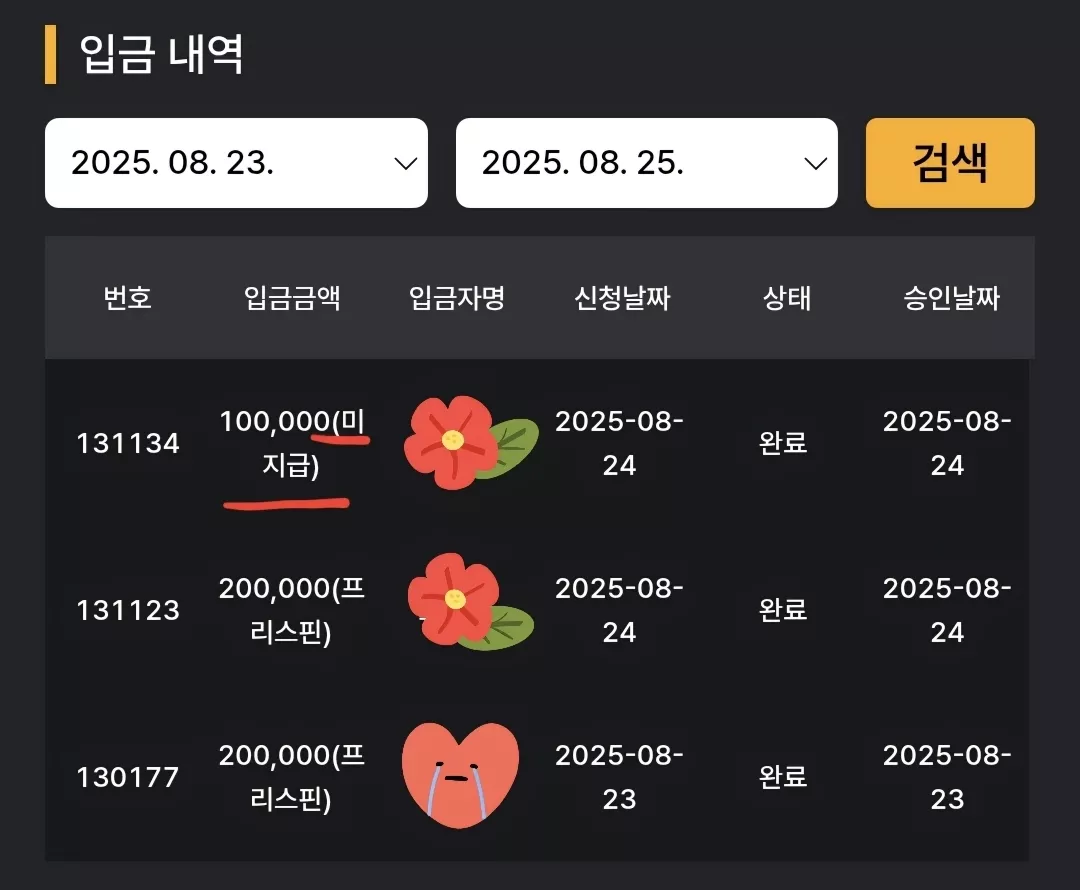This screenshot has width=1080, height=890.
Task: Click 완료 status in row 130177
Action: coord(783,777)
